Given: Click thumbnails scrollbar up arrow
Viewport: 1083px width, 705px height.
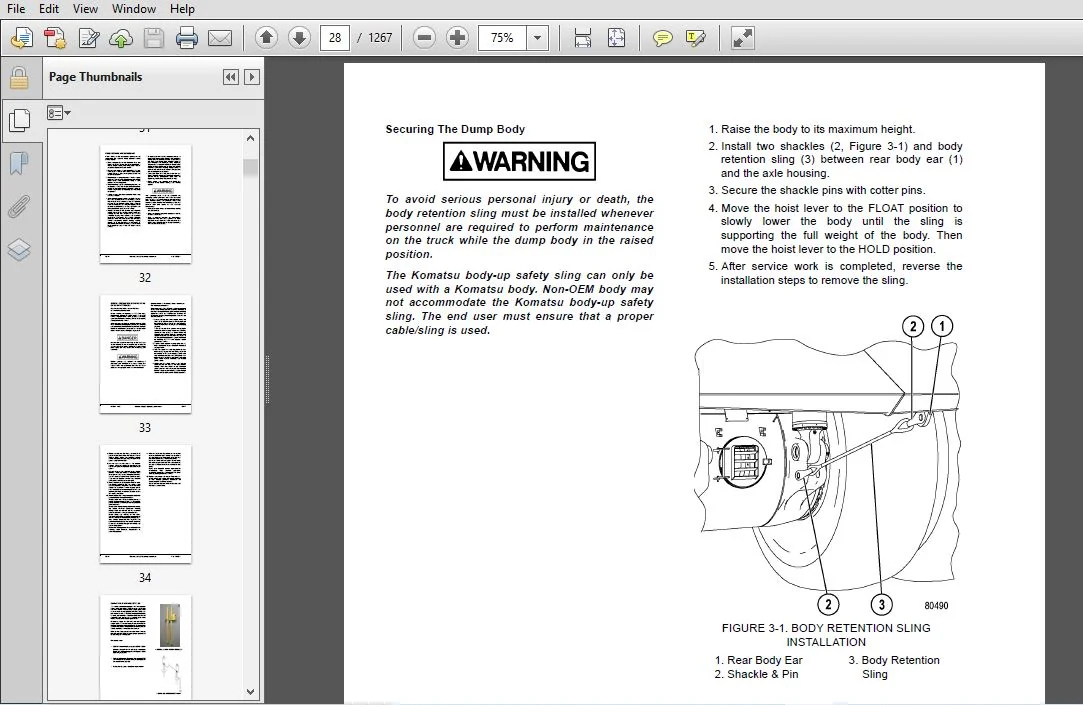Looking at the screenshot, I should [250, 138].
